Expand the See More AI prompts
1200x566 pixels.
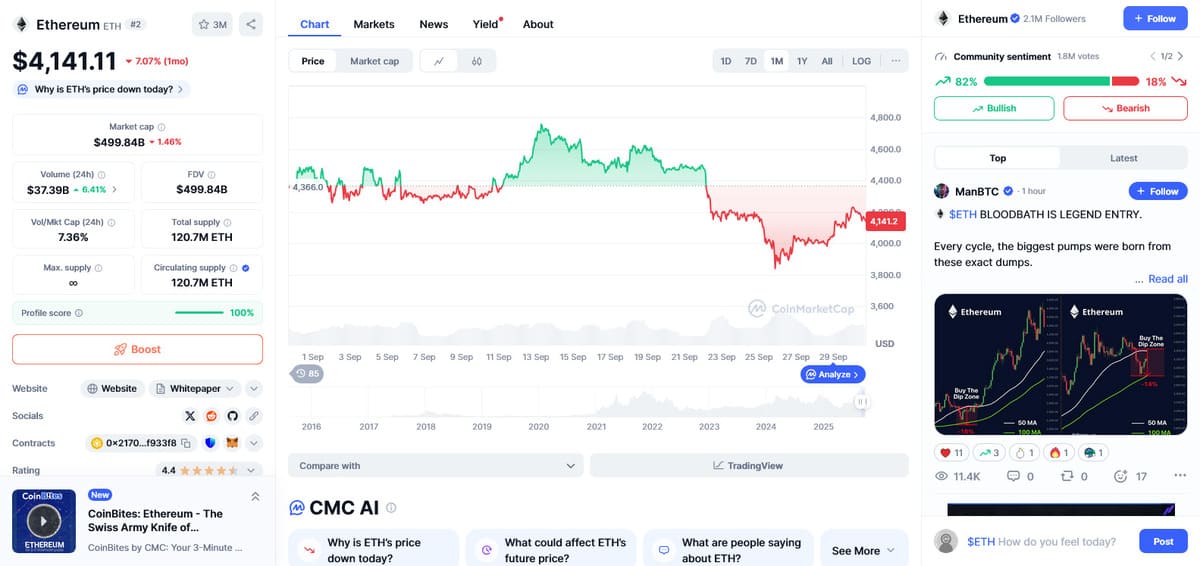coord(863,551)
